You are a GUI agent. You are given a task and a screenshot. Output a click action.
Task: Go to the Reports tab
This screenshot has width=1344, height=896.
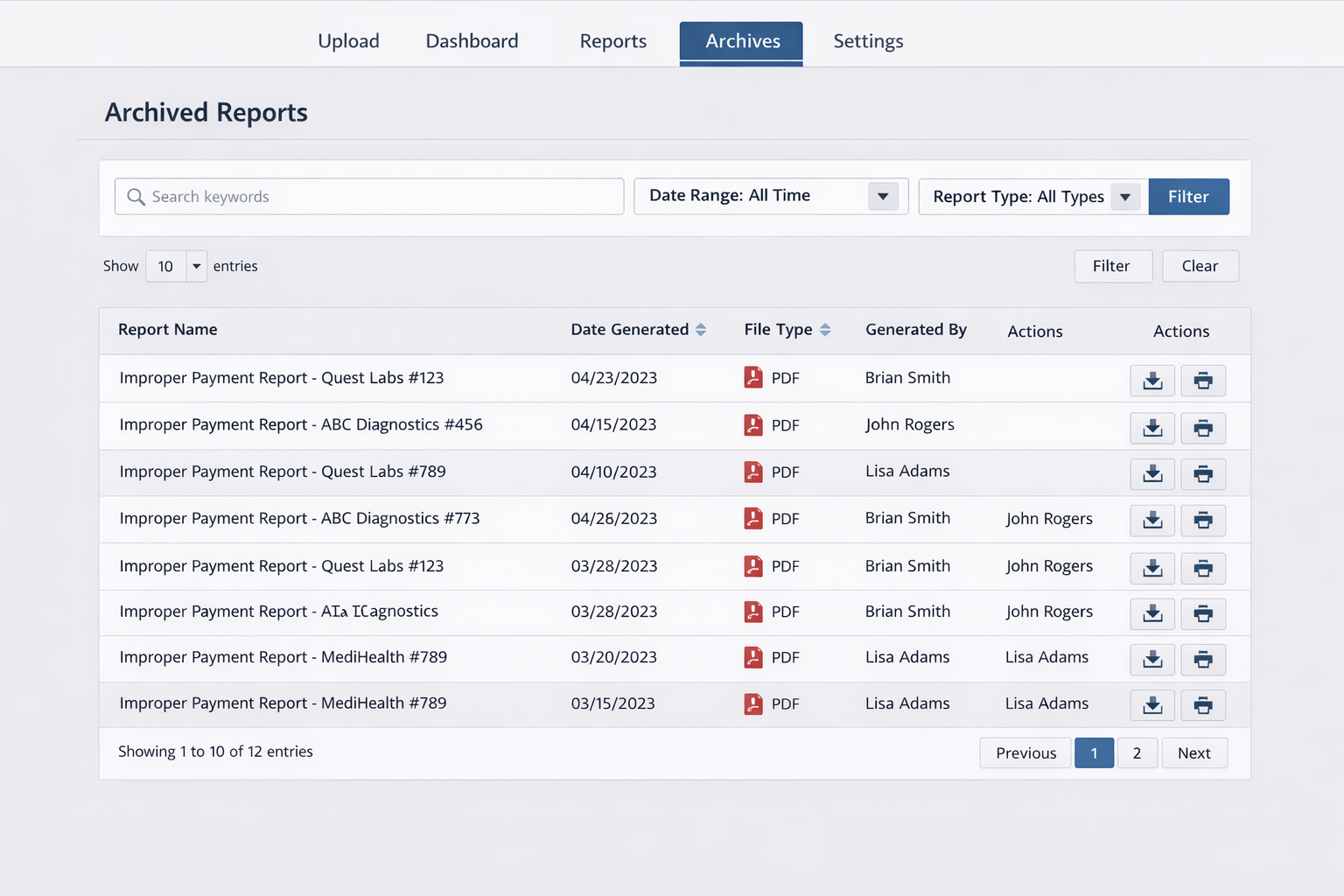(612, 41)
